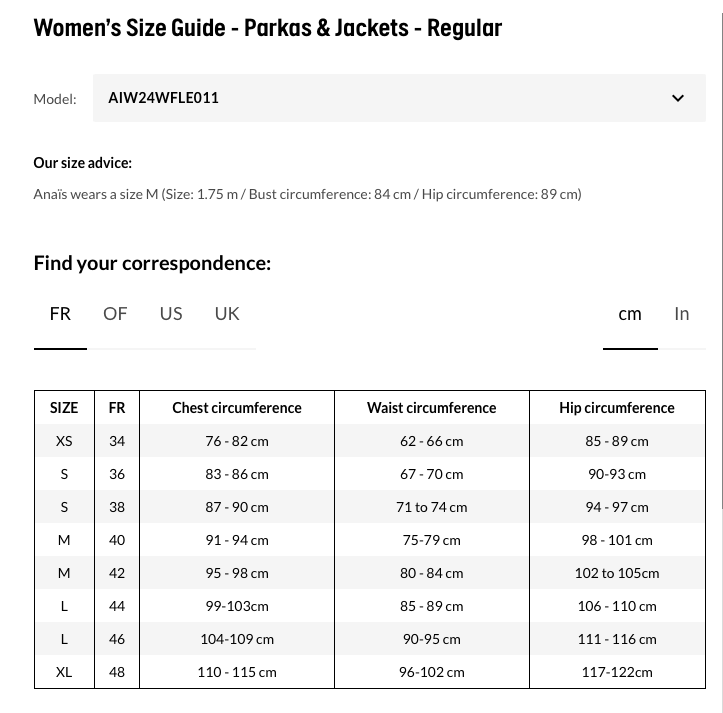Select the FR size tab
Viewport: 723px width, 713px height.
point(60,314)
